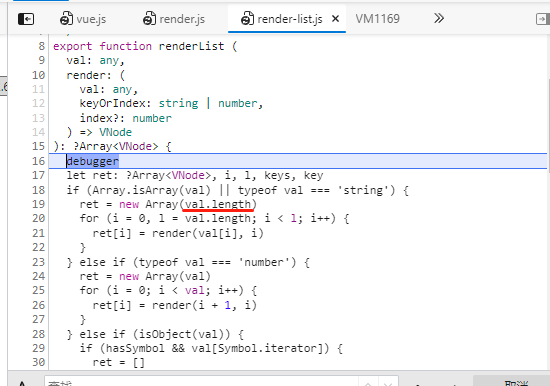The width and height of the screenshot is (550, 386).
Task: Click 'keyOrIndex' parameter on line 12
Action: [112, 104]
